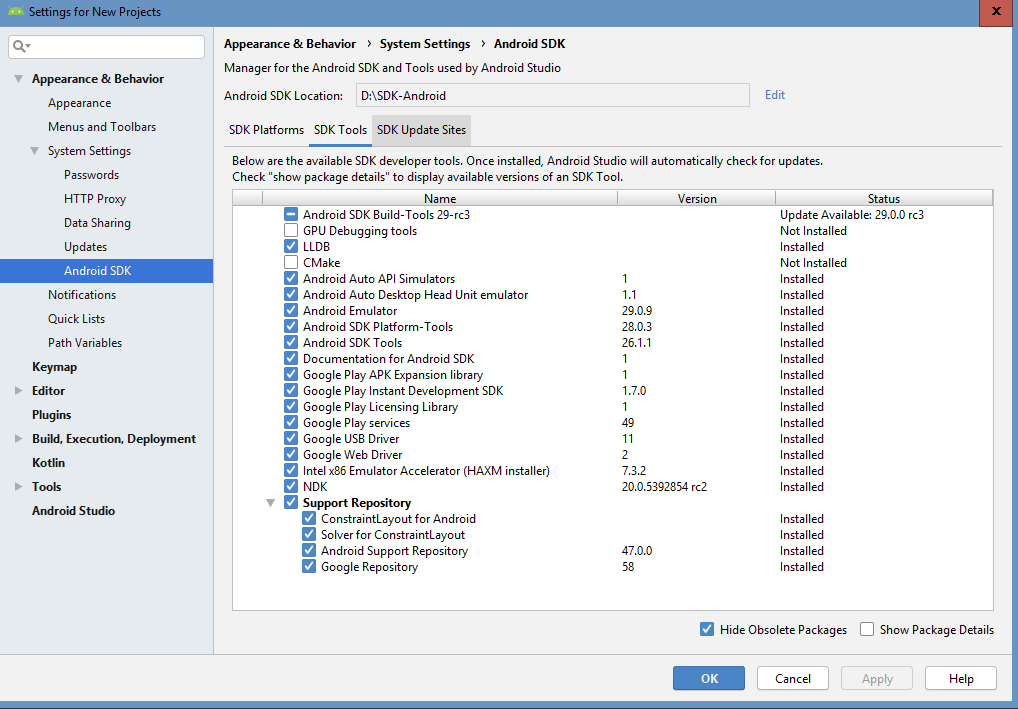The width and height of the screenshot is (1018, 709).
Task: Collapse Appearance & Behavior tree section
Action: tap(19, 79)
